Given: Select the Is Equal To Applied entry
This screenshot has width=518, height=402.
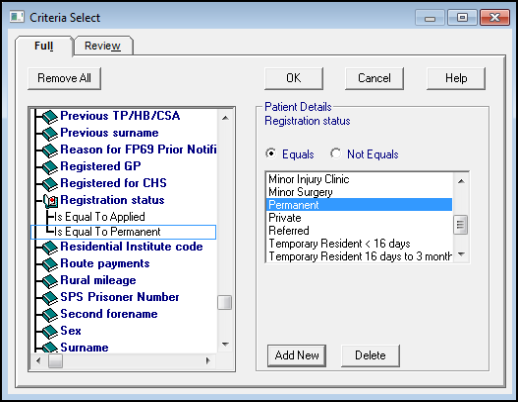Looking at the screenshot, I should coord(99,217).
